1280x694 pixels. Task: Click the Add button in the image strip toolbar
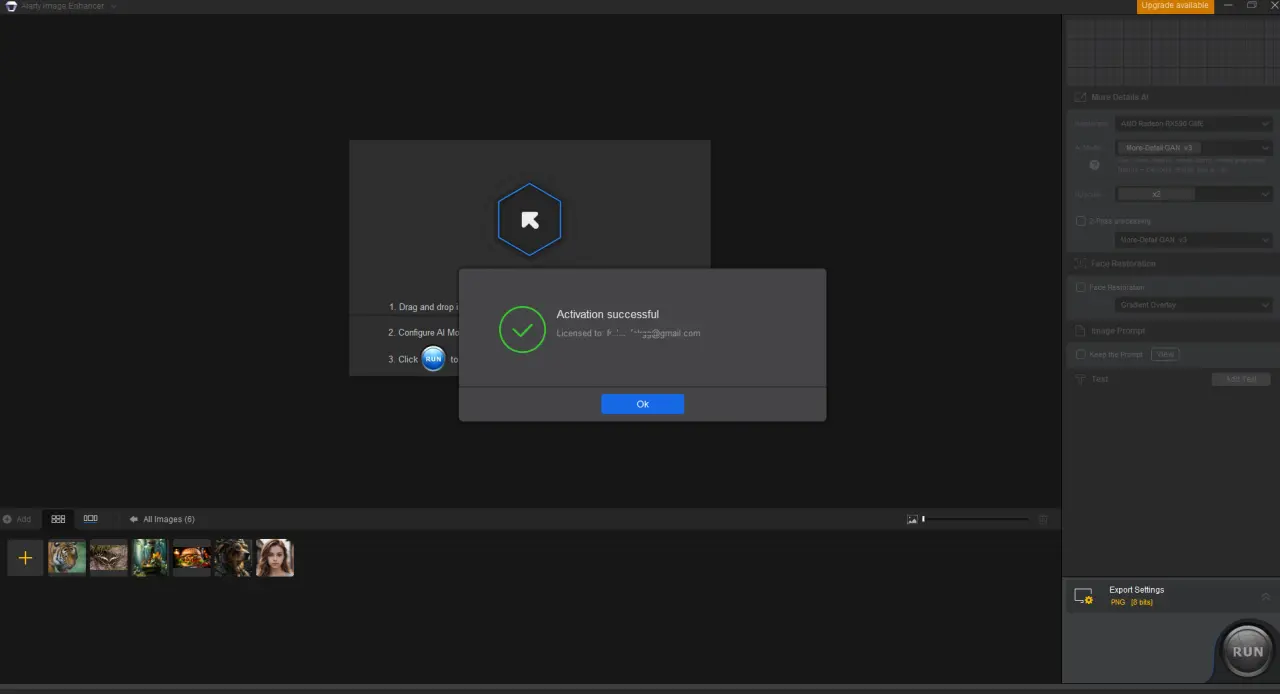click(x=17, y=519)
